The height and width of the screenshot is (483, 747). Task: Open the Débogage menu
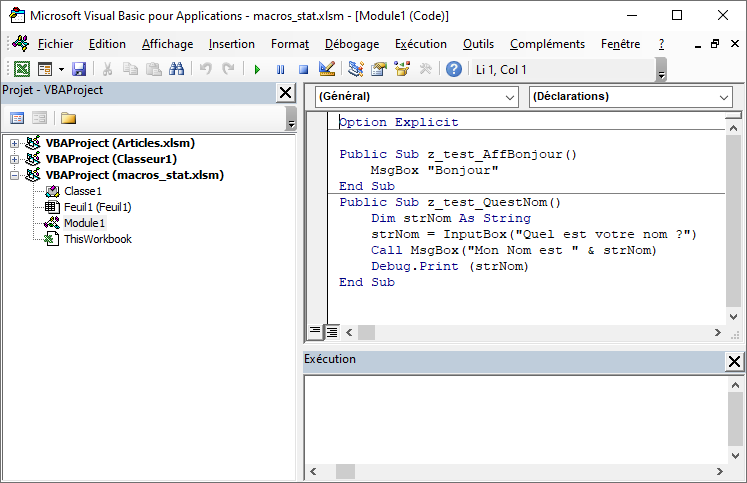[x=352, y=44]
